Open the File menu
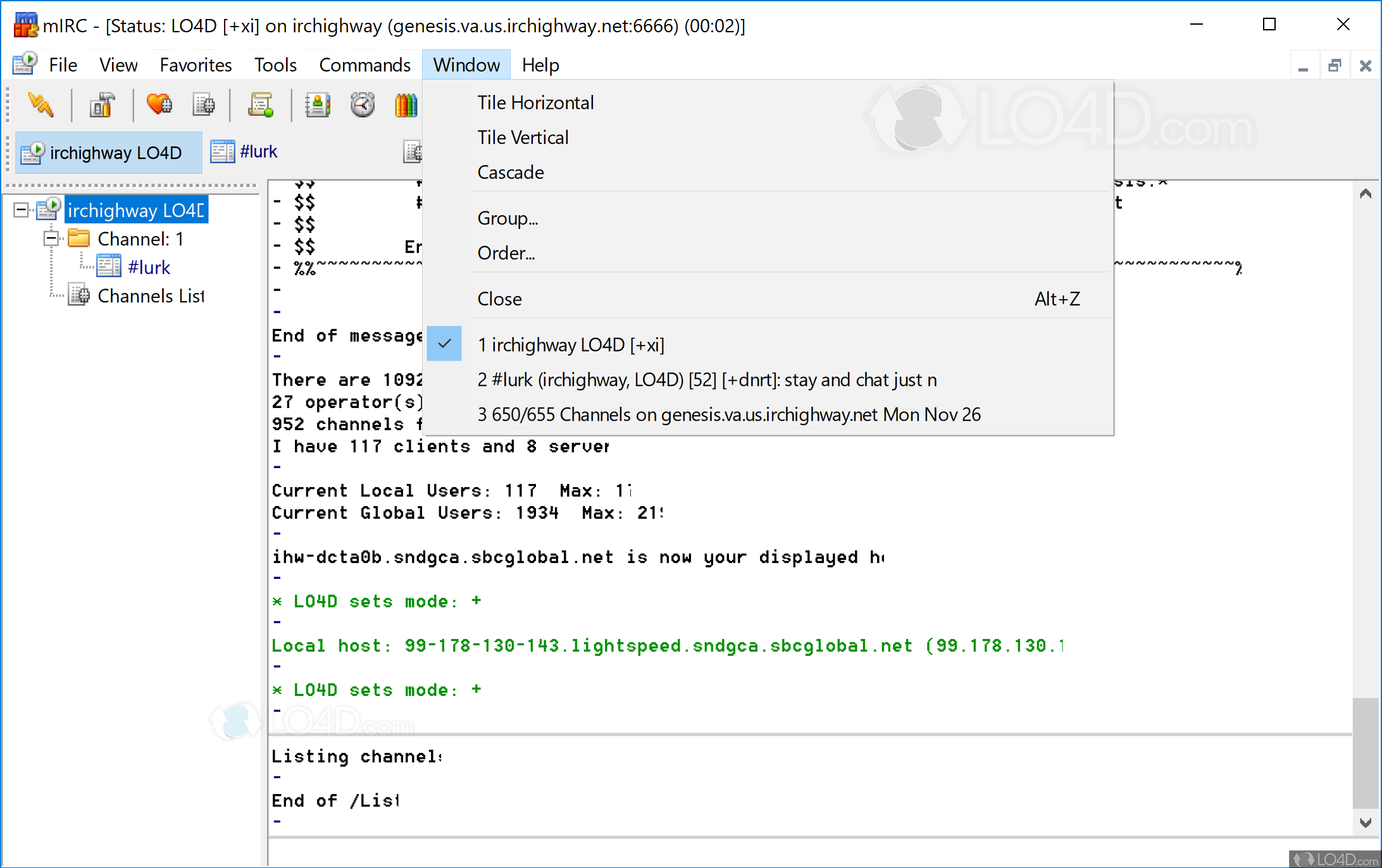This screenshot has width=1382, height=868. click(63, 65)
